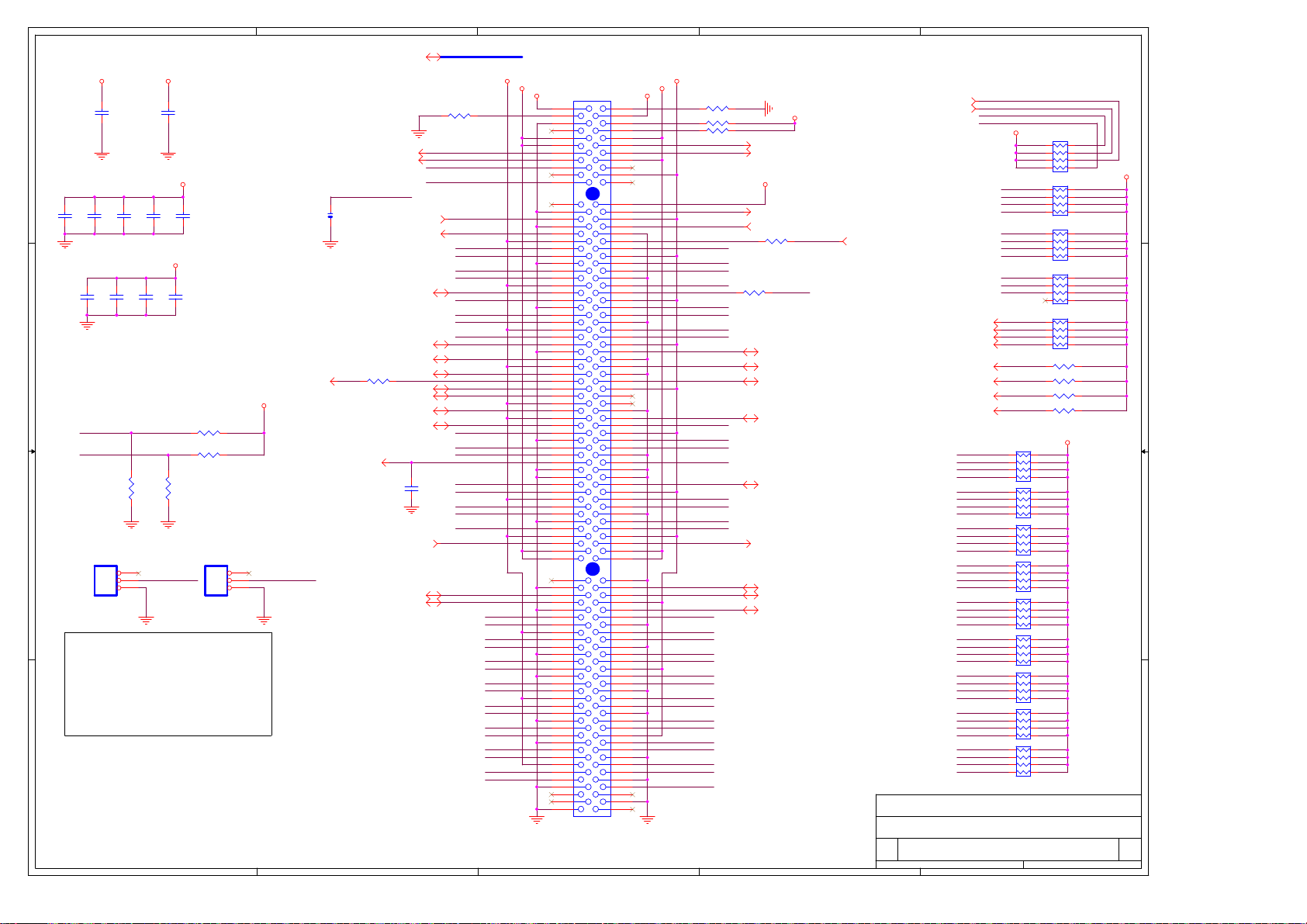
Task: Select the resistor pack wired to nested loops
Action: pyautogui.click(x=1060, y=157)
